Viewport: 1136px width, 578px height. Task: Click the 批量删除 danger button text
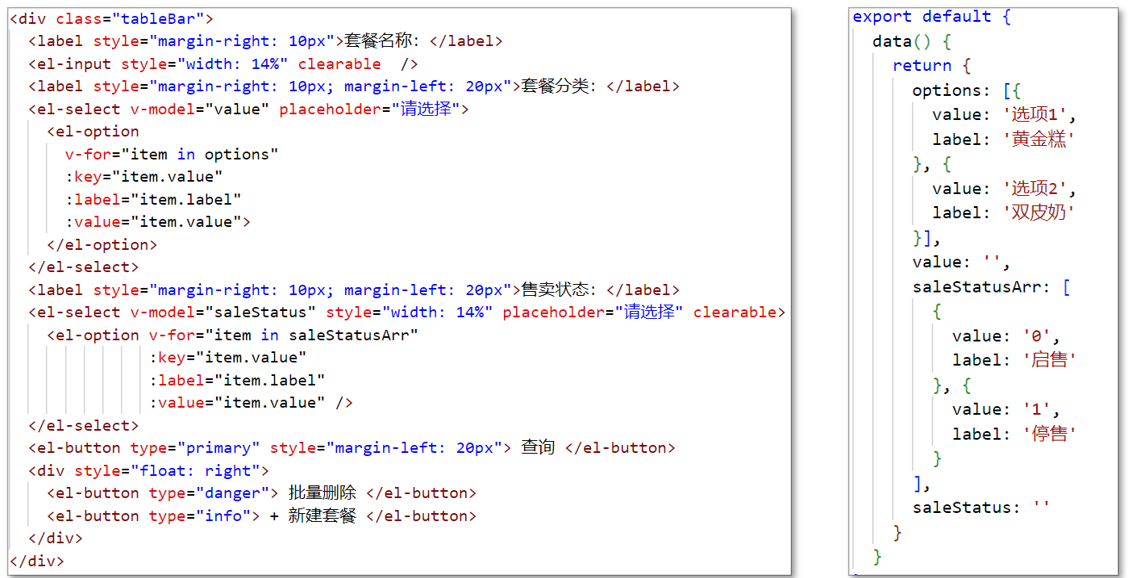point(322,493)
